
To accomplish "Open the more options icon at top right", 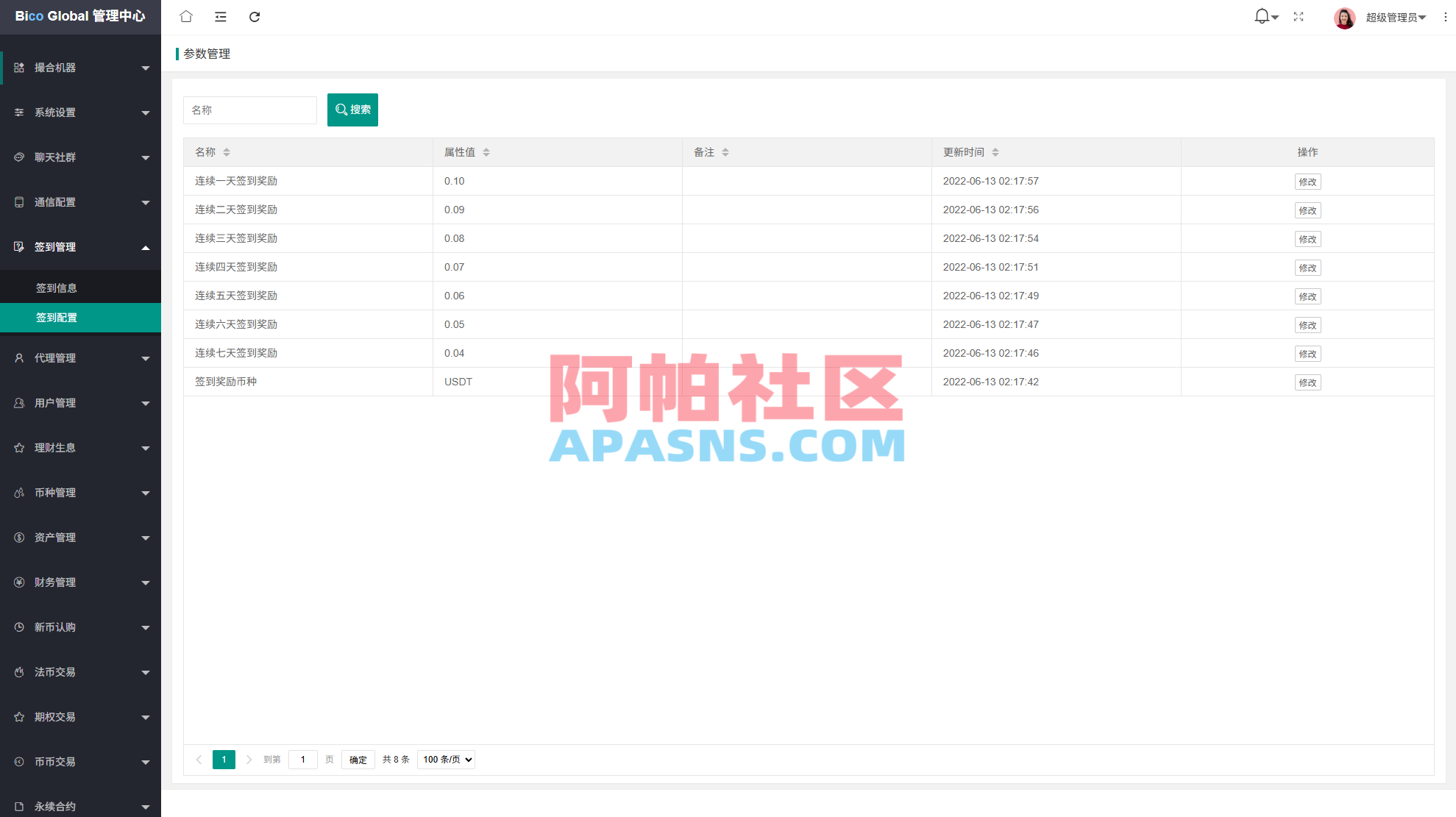I will [x=1444, y=16].
